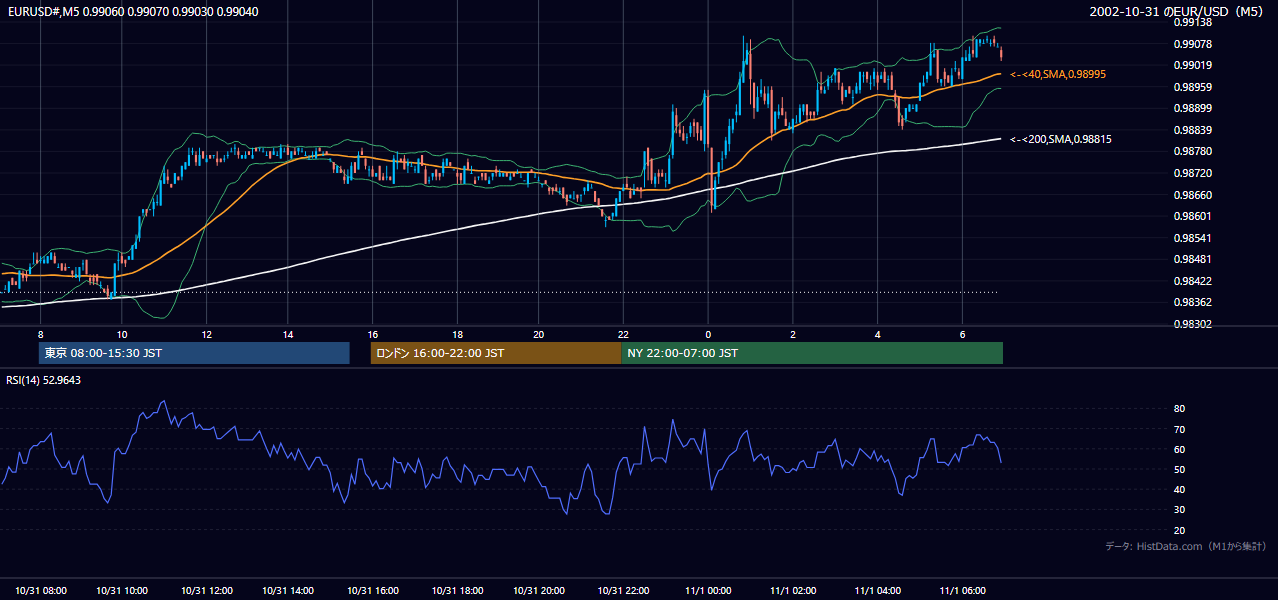Click the bottom time label 10/31 08:00
The width and height of the screenshot is (1278, 600).
(40, 591)
